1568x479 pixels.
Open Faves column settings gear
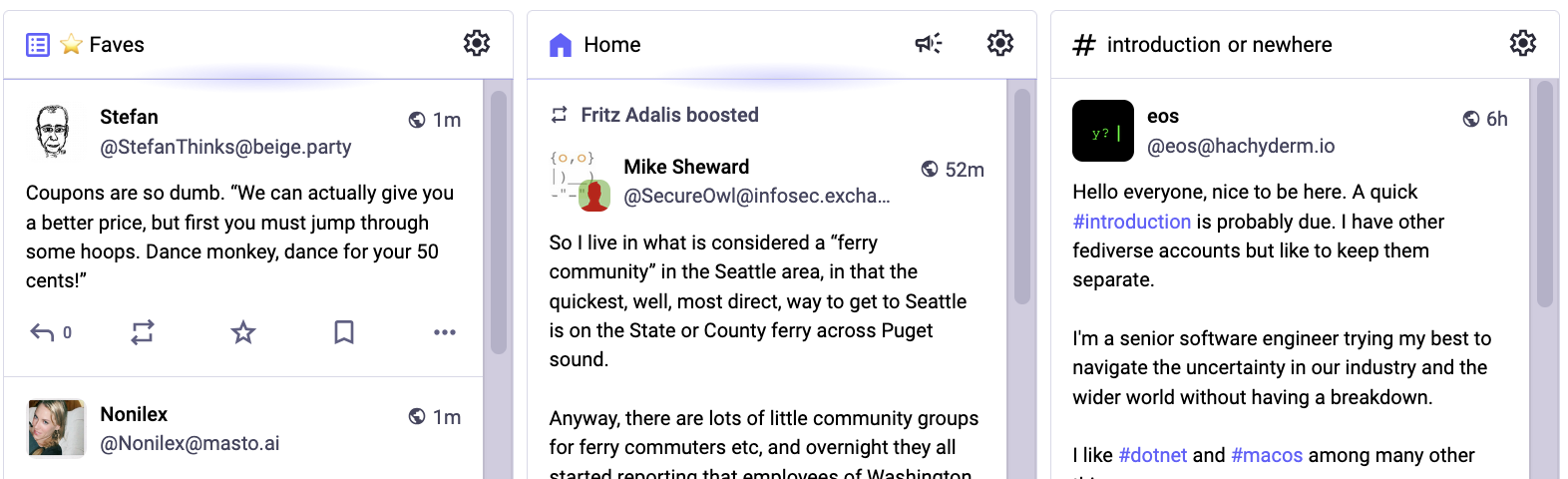pos(477,43)
